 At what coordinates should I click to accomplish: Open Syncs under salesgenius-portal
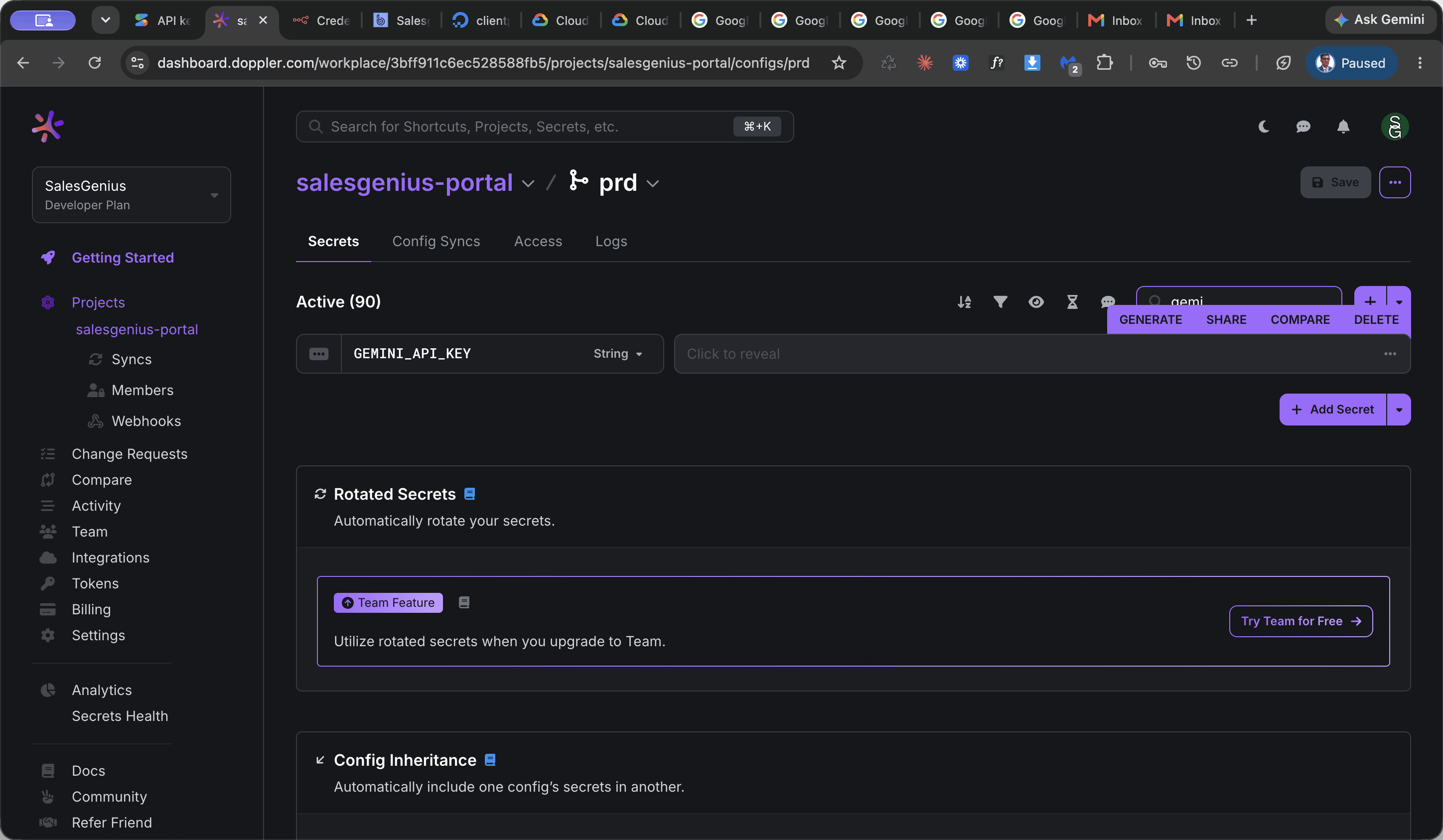point(131,359)
